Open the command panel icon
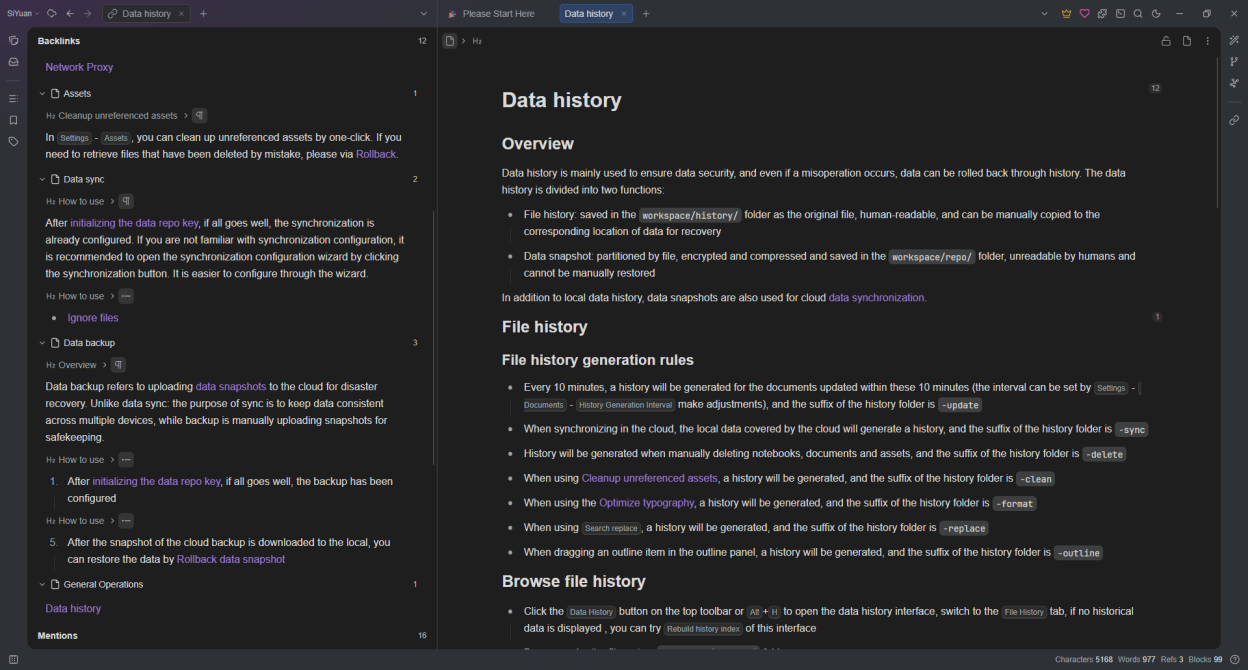The height and width of the screenshot is (670, 1248). point(1120,14)
